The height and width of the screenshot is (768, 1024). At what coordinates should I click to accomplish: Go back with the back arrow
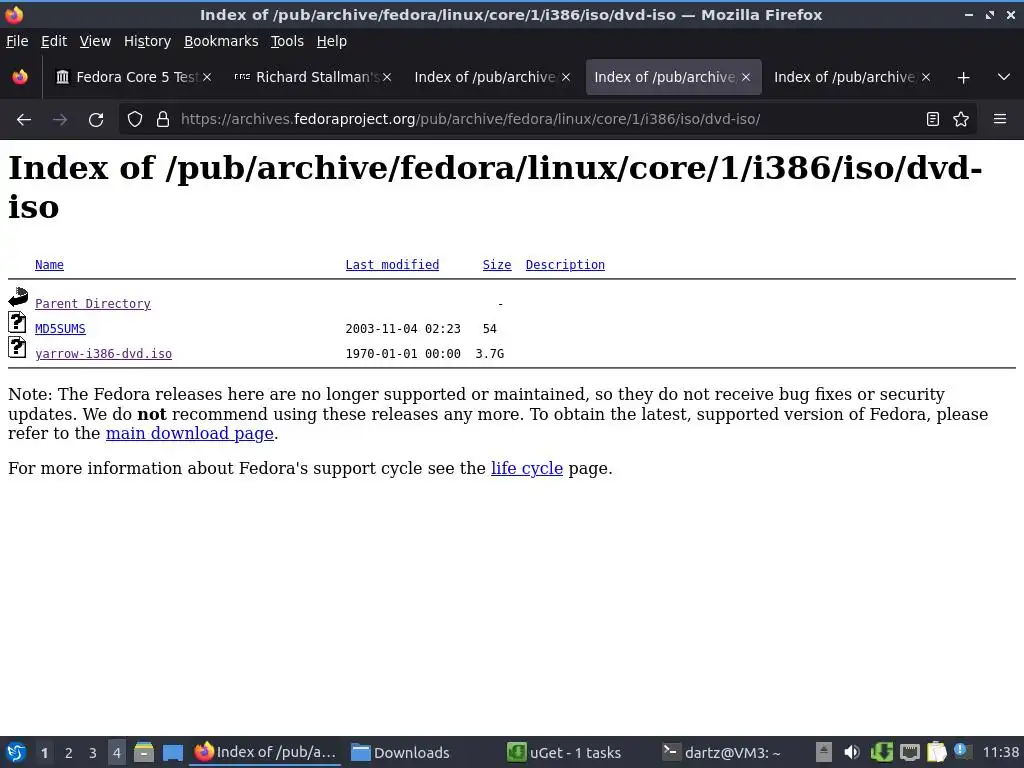click(x=24, y=120)
